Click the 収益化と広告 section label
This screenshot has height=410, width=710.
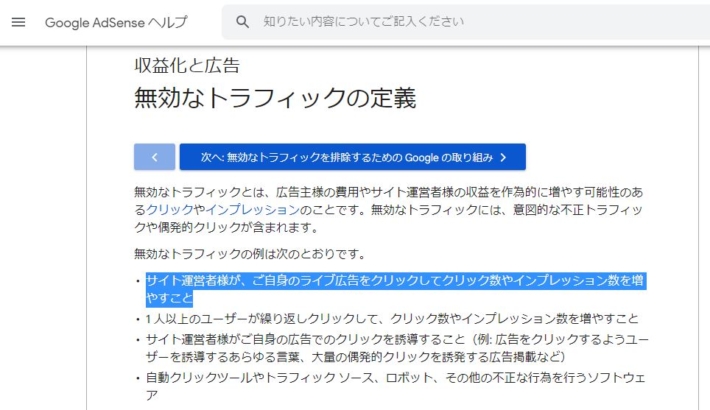click(x=187, y=66)
